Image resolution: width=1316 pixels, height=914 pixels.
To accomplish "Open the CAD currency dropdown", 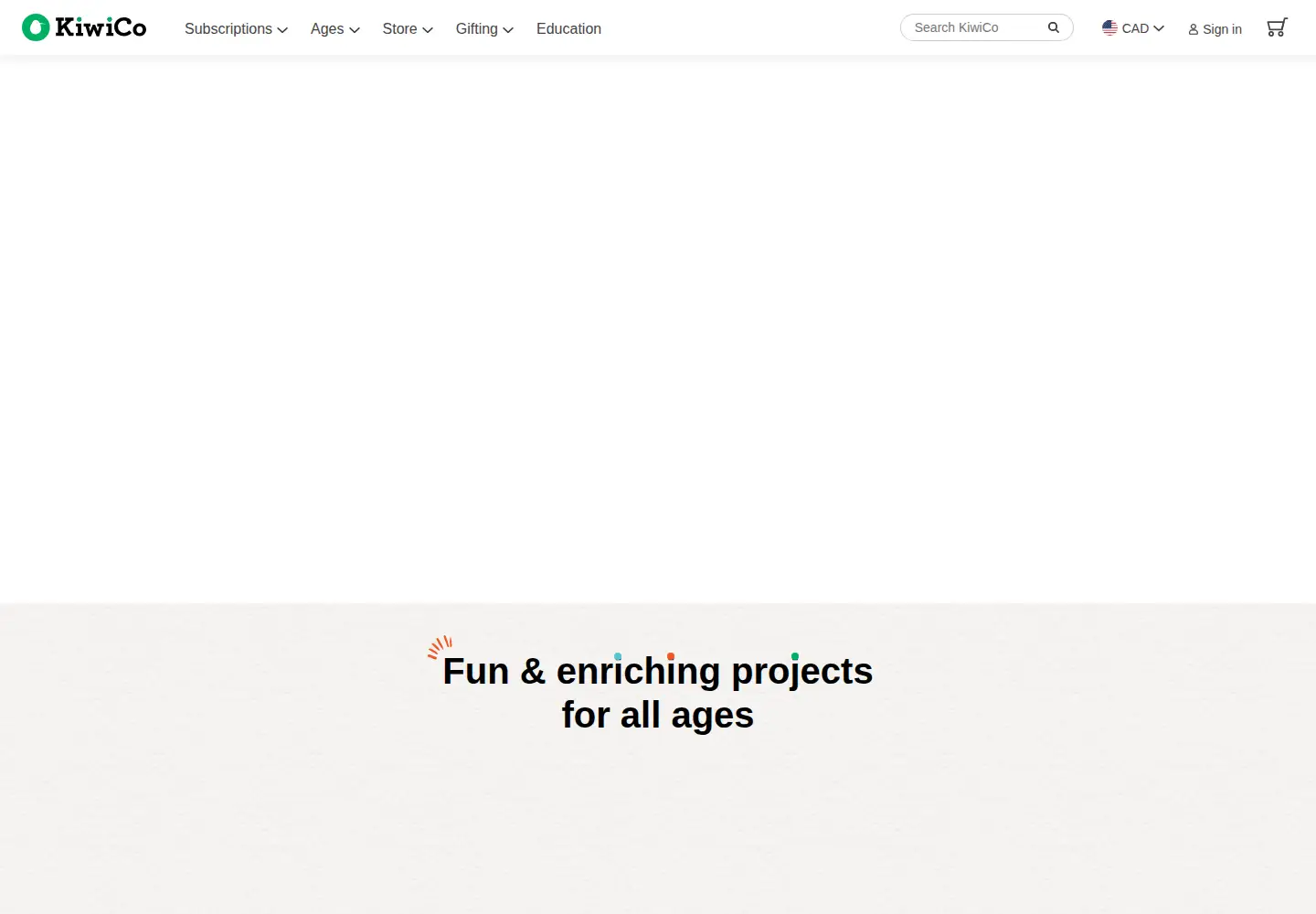I will pos(1133,28).
